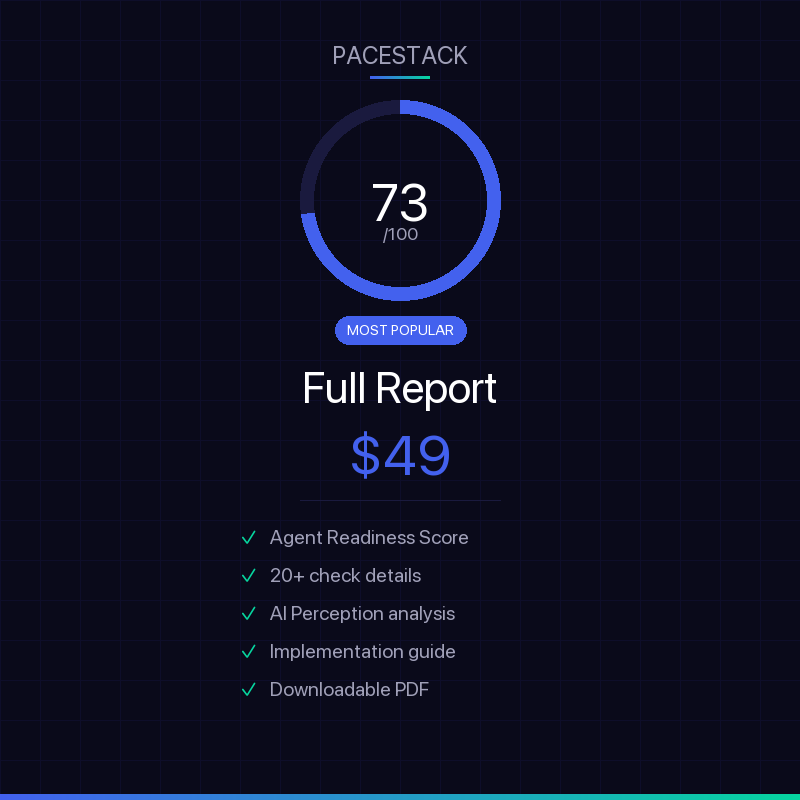
Task: Select the 20+ check details text
Action: [x=345, y=576]
